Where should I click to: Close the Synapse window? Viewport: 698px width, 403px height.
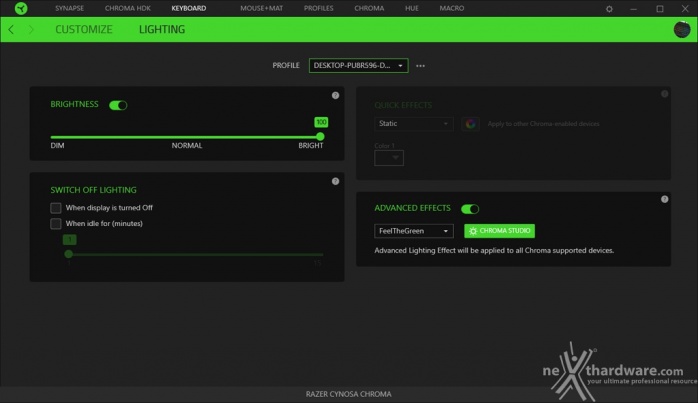[685, 8]
